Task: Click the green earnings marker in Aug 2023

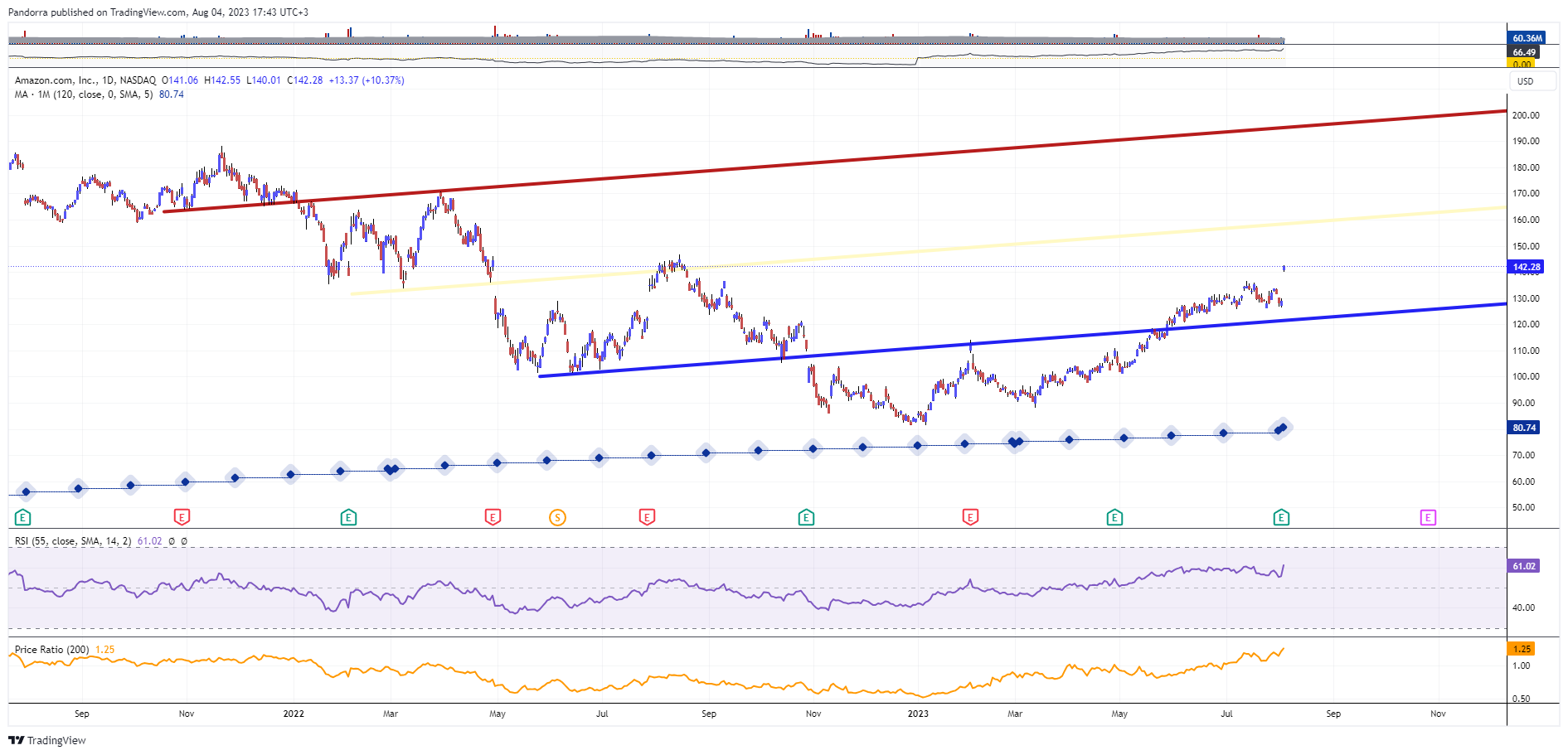Action: pos(1282,518)
